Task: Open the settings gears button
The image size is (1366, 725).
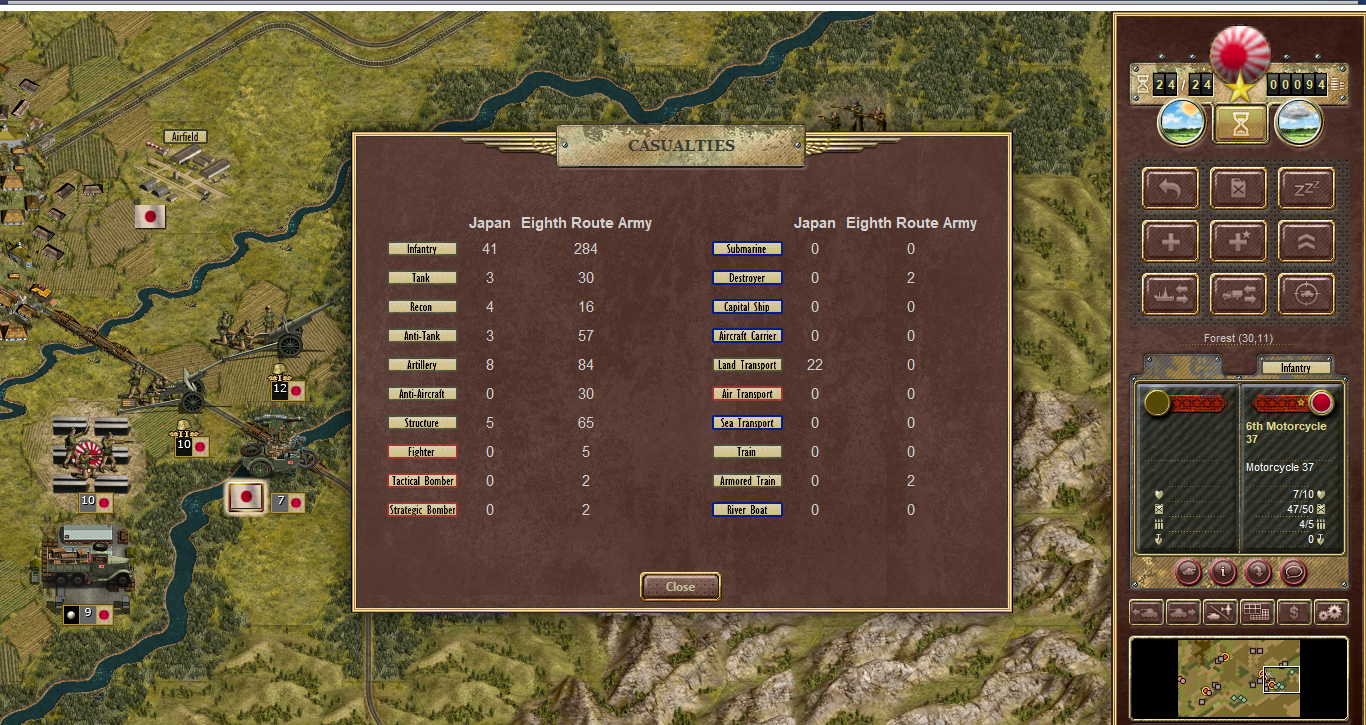Action: pos(1331,611)
